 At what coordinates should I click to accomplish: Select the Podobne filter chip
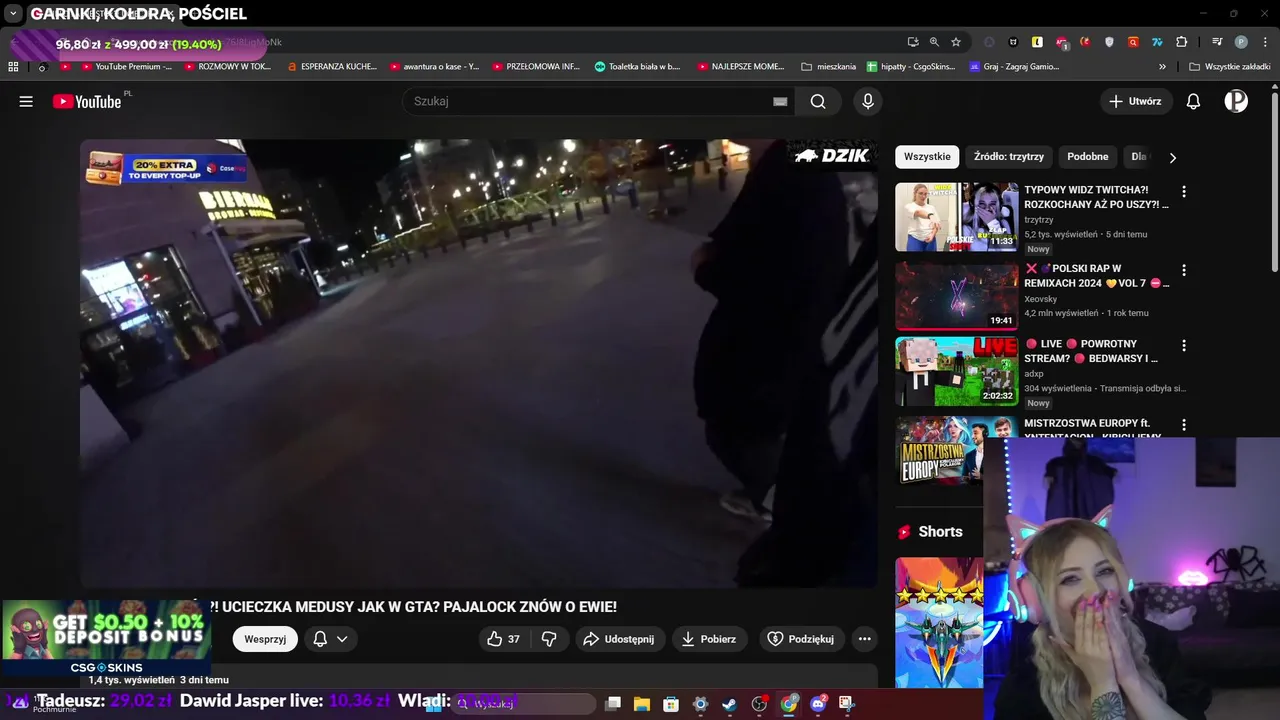tap(1088, 157)
